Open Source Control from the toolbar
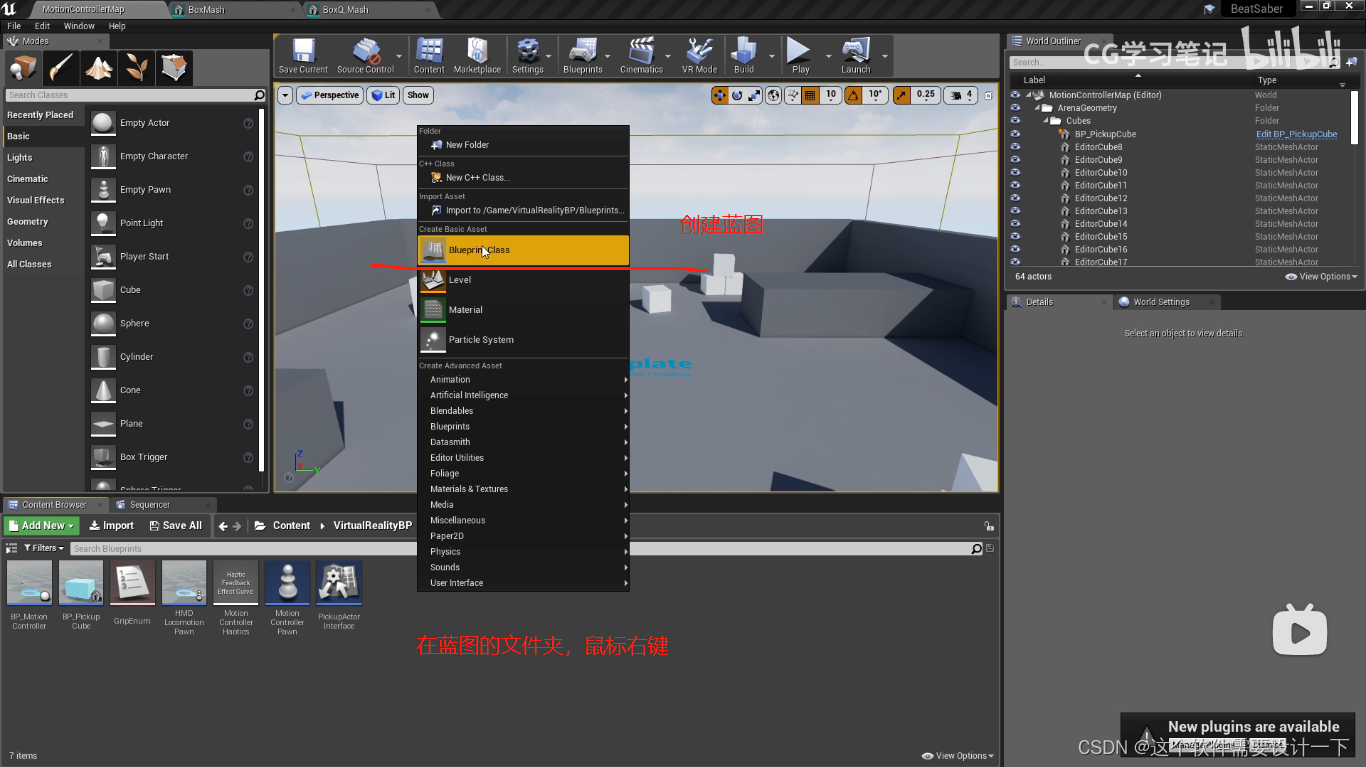The width and height of the screenshot is (1366, 767). pyautogui.click(x=365, y=56)
